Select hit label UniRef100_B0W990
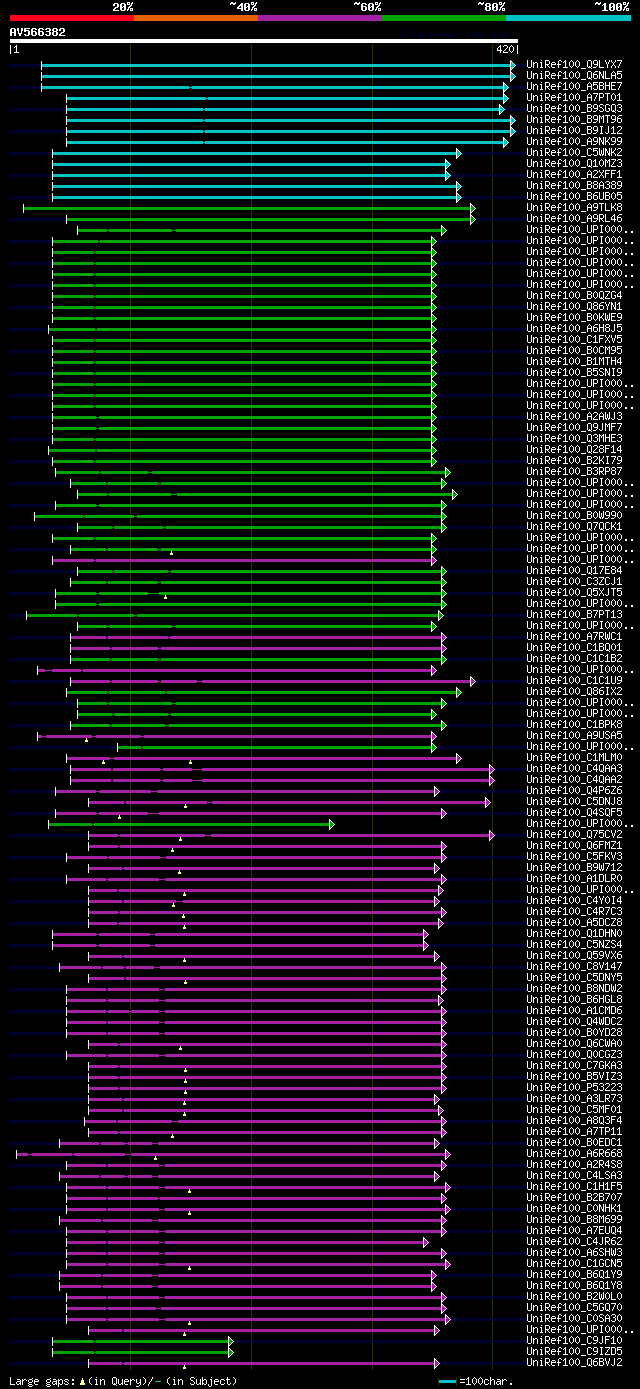The height and width of the screenshot is (1389, 640). click(x=574, y=515)
